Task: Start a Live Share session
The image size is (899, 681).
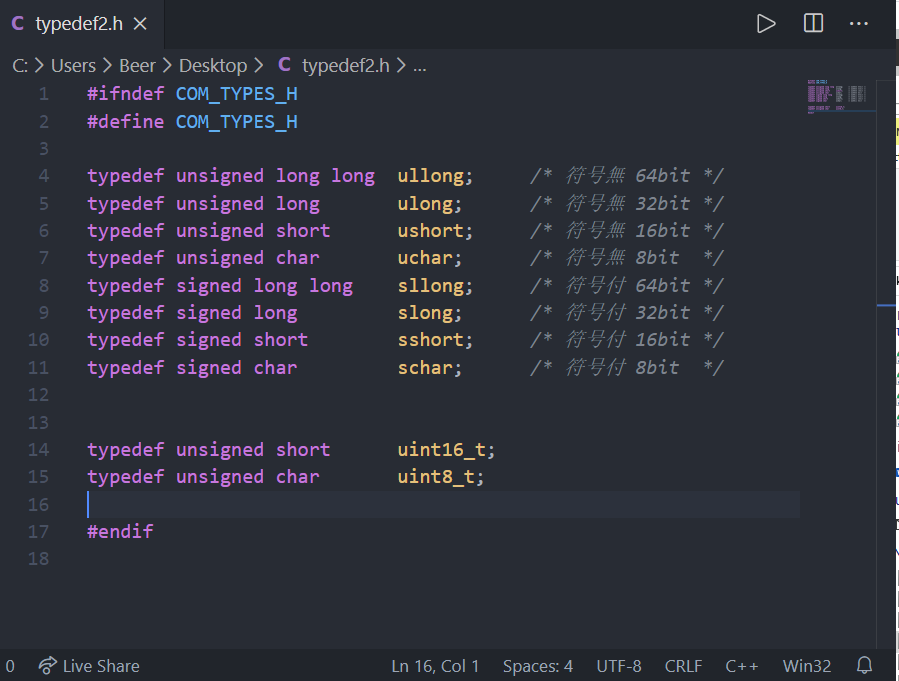Action: 89,666
